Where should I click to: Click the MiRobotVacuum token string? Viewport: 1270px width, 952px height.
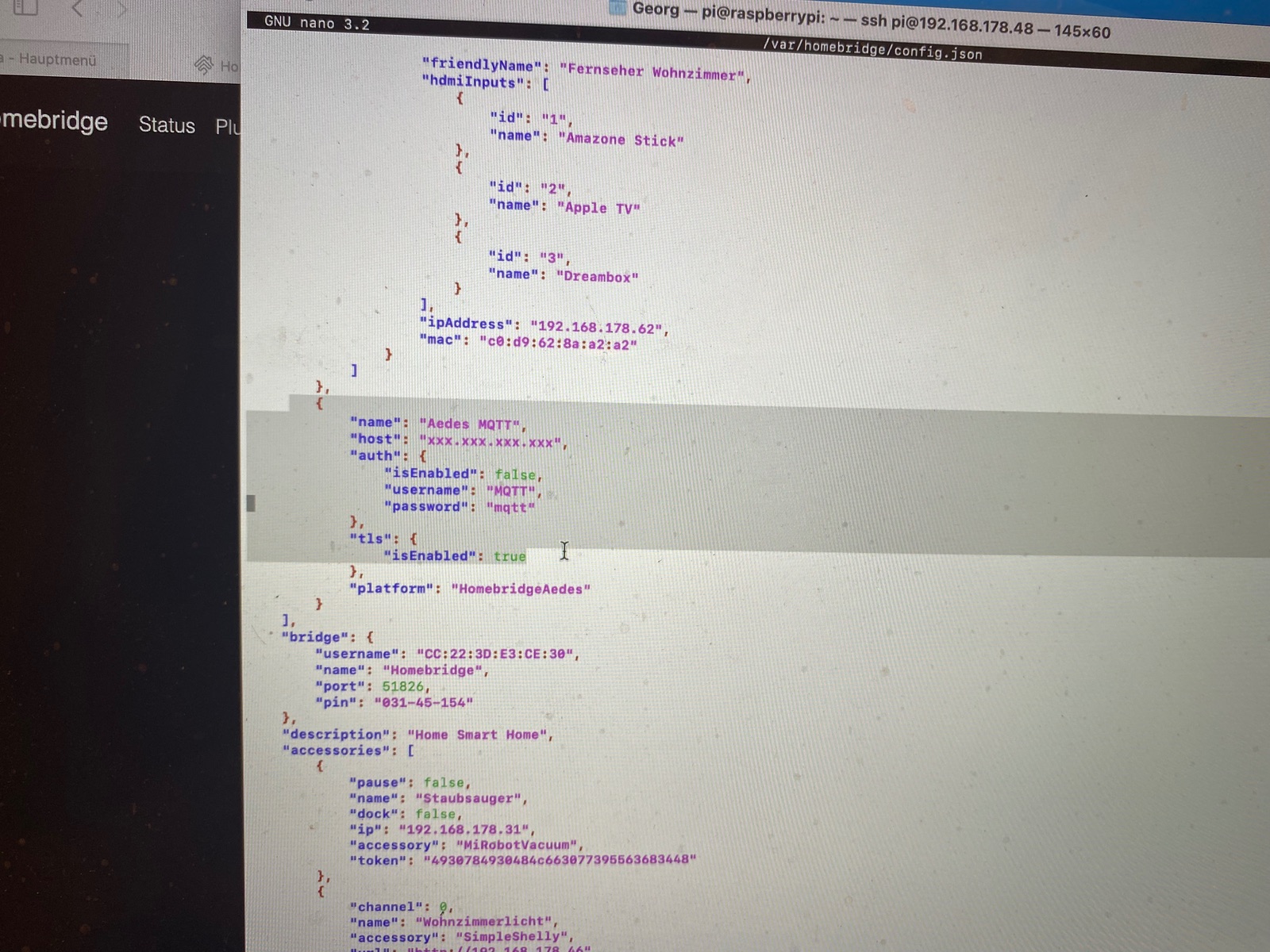coord(560,859)
